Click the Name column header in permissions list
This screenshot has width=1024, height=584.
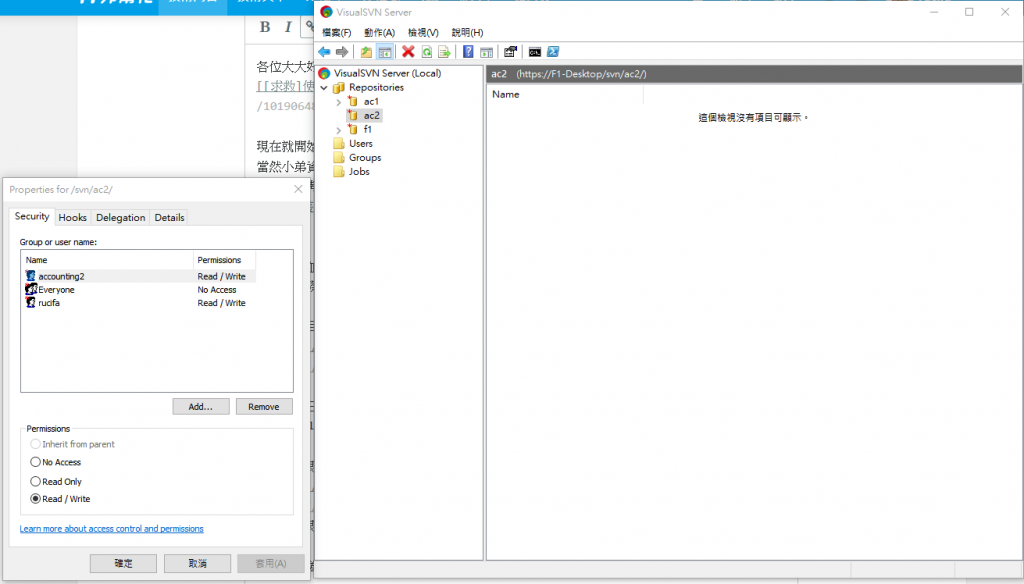point(108,260)
